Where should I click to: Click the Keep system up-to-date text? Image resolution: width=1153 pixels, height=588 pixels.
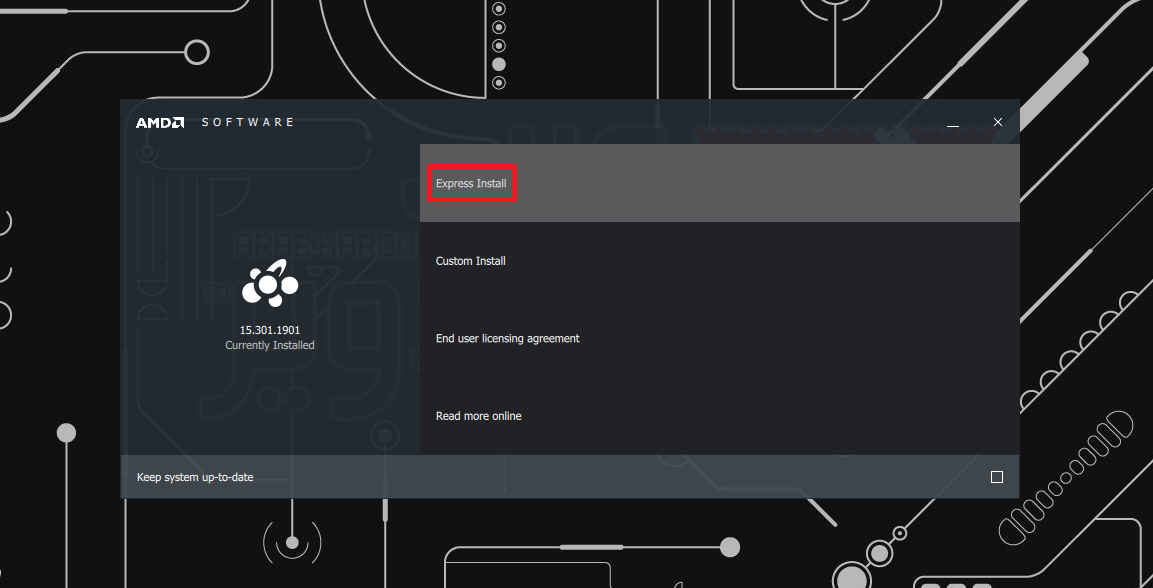[195, 477]
